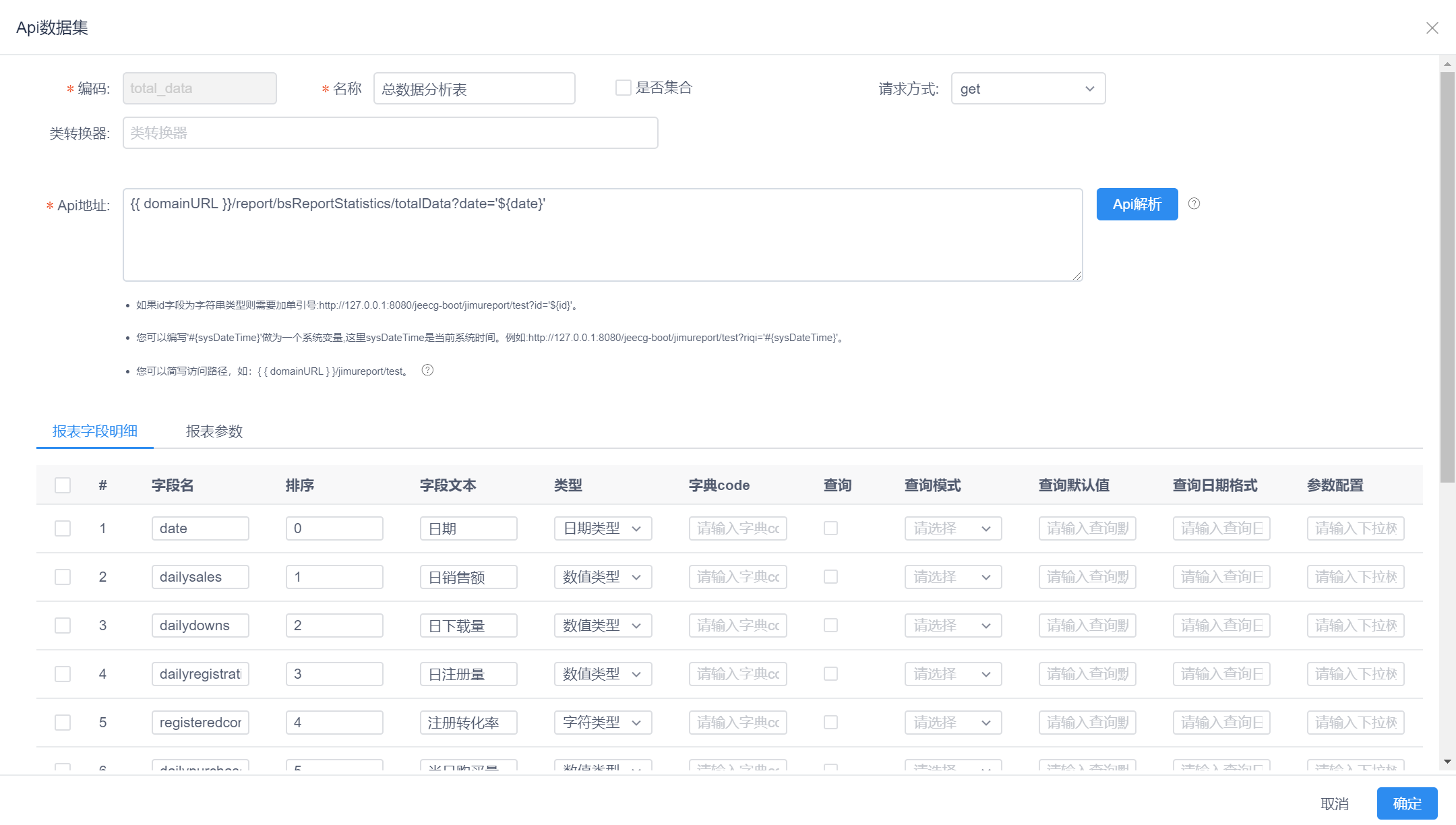Viewport: 1456px width, 825px height.
Task: Enable the 是否集合 checkbox
Action: point(622,87)
